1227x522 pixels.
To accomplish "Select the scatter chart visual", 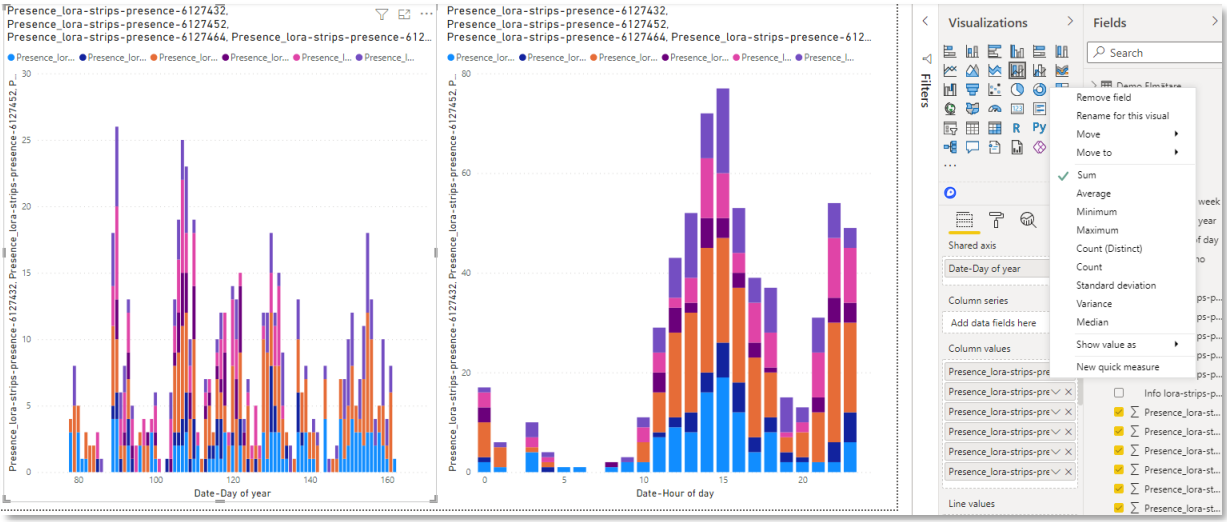I will 995,89.
